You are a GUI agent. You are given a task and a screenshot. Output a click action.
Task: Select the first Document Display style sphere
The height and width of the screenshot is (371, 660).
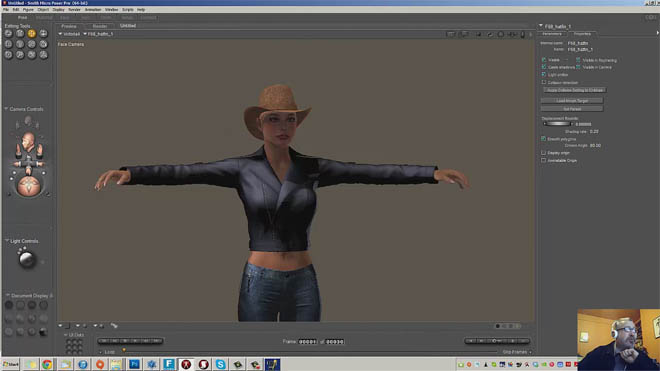[x=9, y=305]
